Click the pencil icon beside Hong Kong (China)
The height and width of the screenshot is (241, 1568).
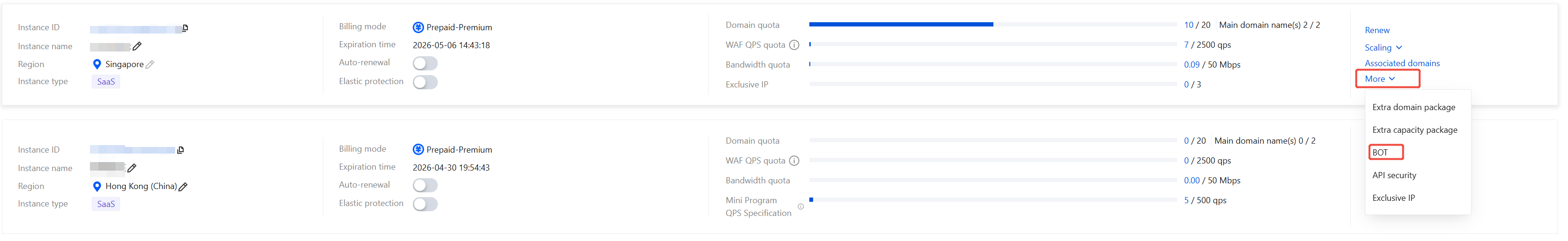(x=183, y=187)
